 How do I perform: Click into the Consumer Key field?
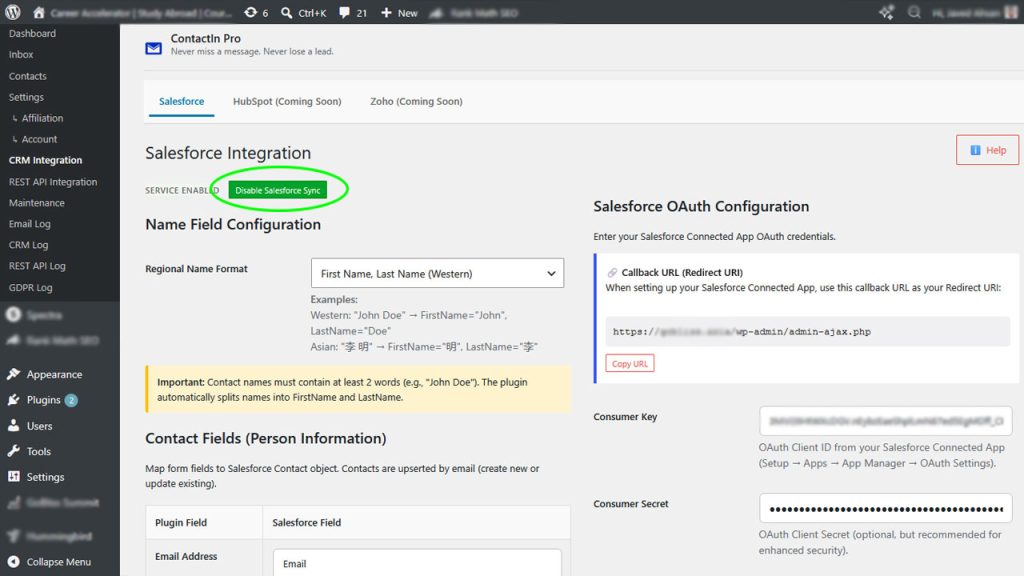886,421
